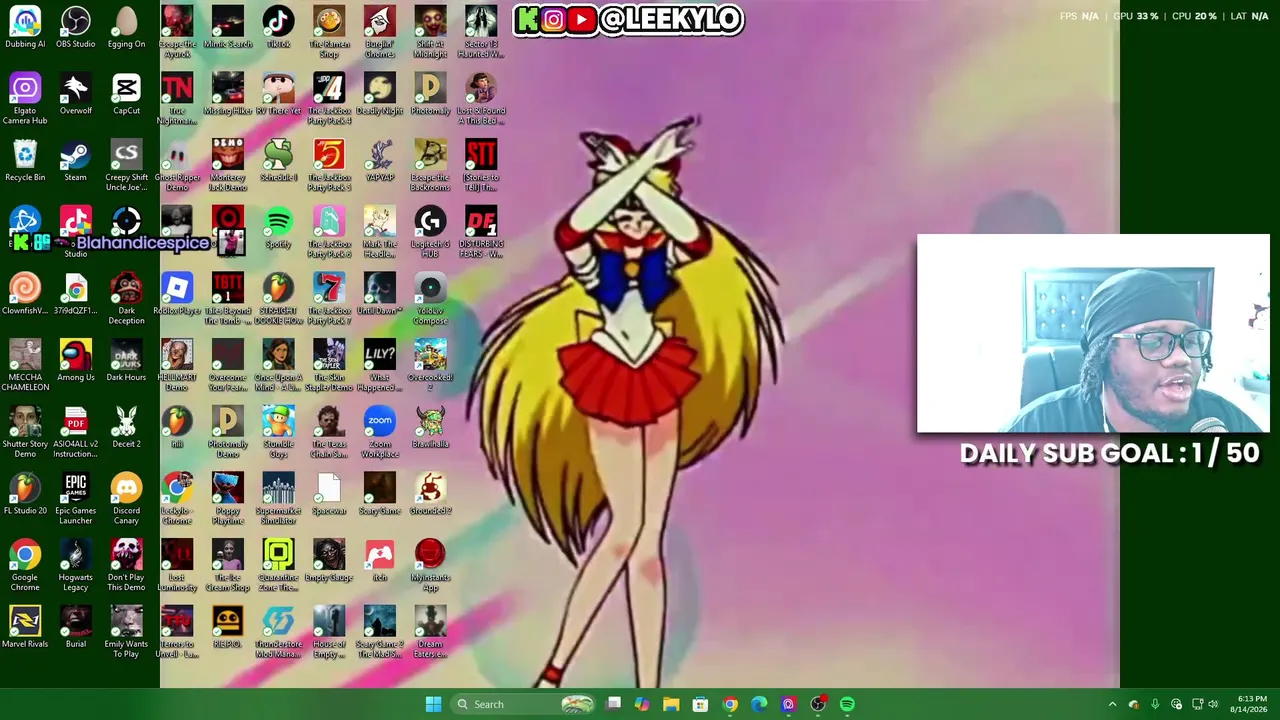This screenshot has height=720, width=1280.
Task: Launch Steam from the desktop icon
Action: pyautogui.click(x=76, y=161)
